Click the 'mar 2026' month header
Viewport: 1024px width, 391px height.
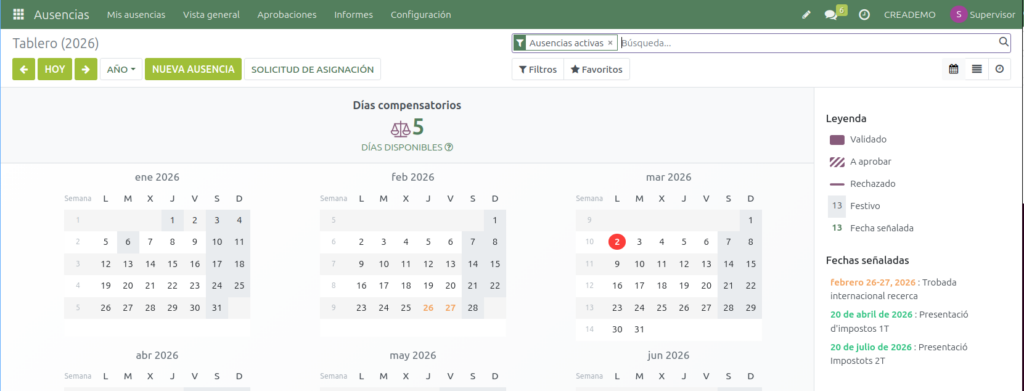[669, 177]
